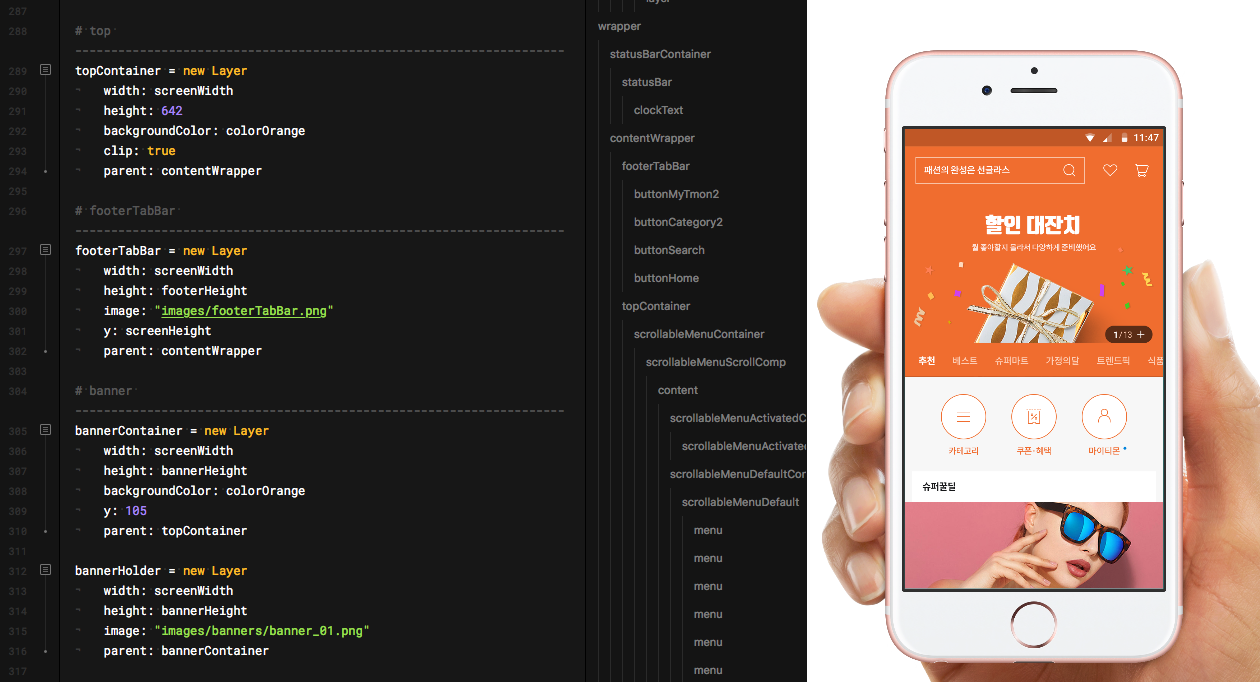Select the topContainer layer in the tree
The height and width of the screenshot is (682, 1260).
656,306
